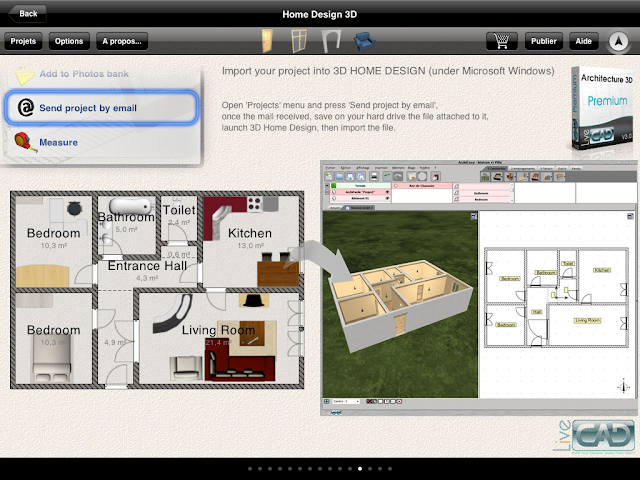Click the bathtub in the Bathroom
Viewport: 640px width, 480px height.
130,207
